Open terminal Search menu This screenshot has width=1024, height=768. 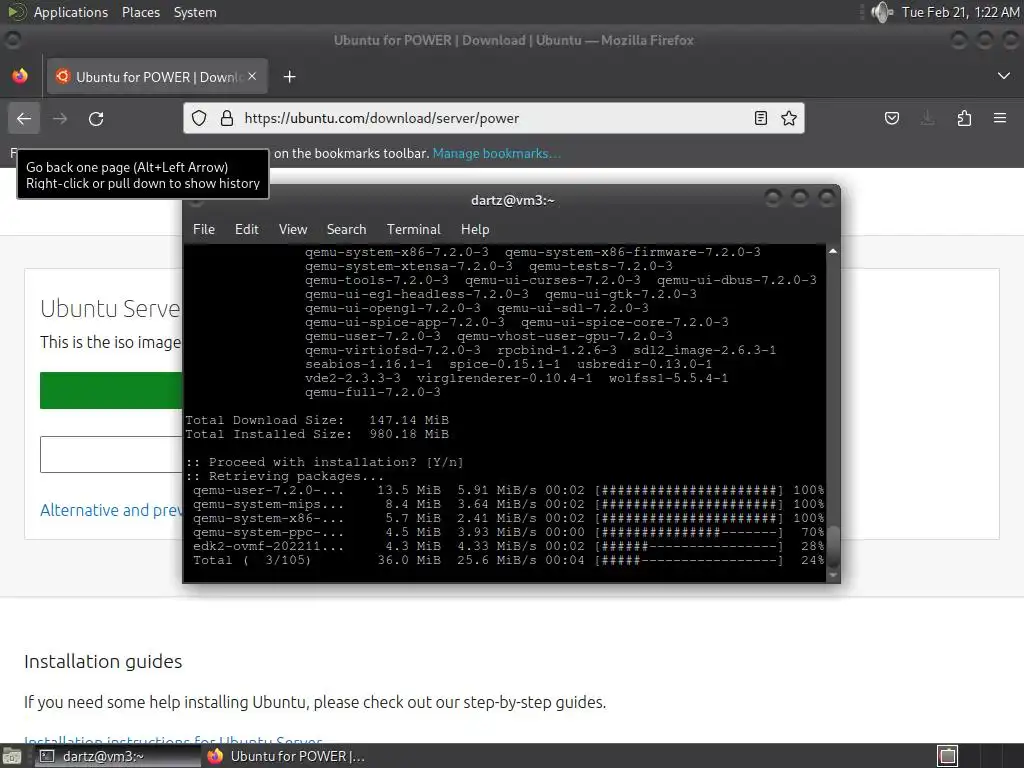click(x=346, y=229)
